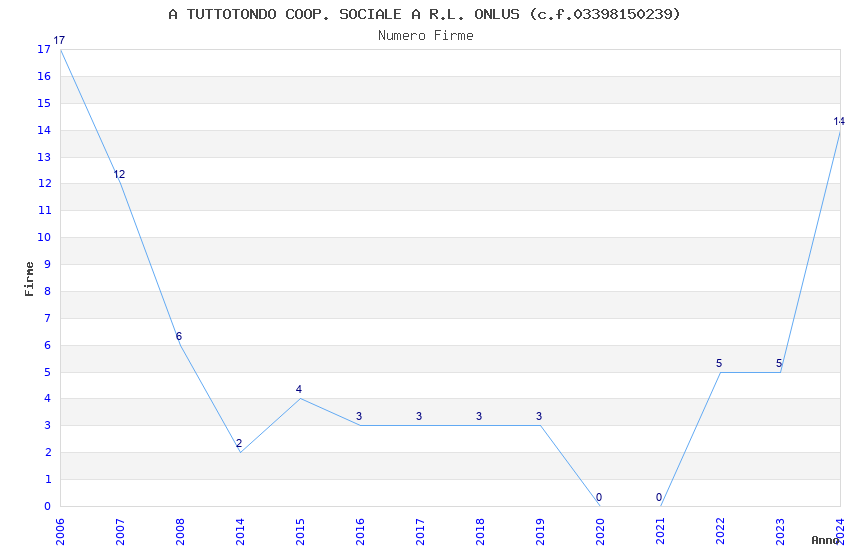The width and height of the screenshot is (850, 550).
Task: Select y-axis tick label 4
Action: [x=48, y=398]
